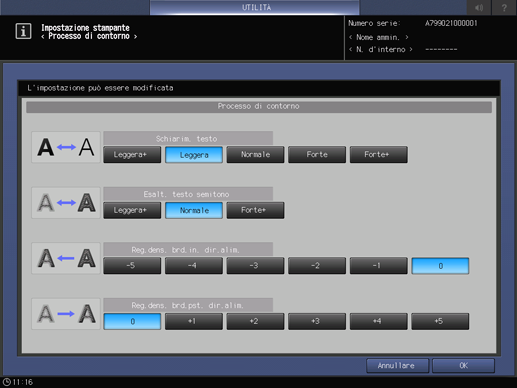517x388 pixels.
Task: Click the Reg.dens. brd.pst. dir.alim. label
Action: pyautogui.click(x=188, y=305)
